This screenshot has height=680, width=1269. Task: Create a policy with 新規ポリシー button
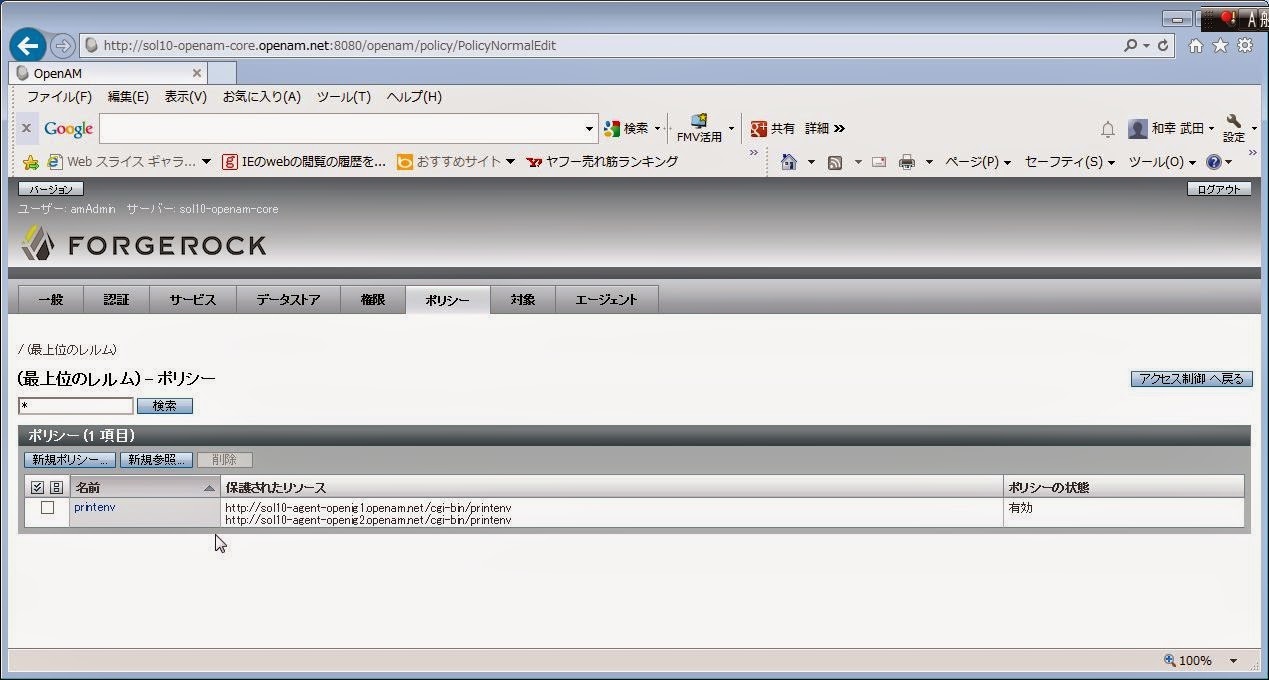(x=67, y=459)
